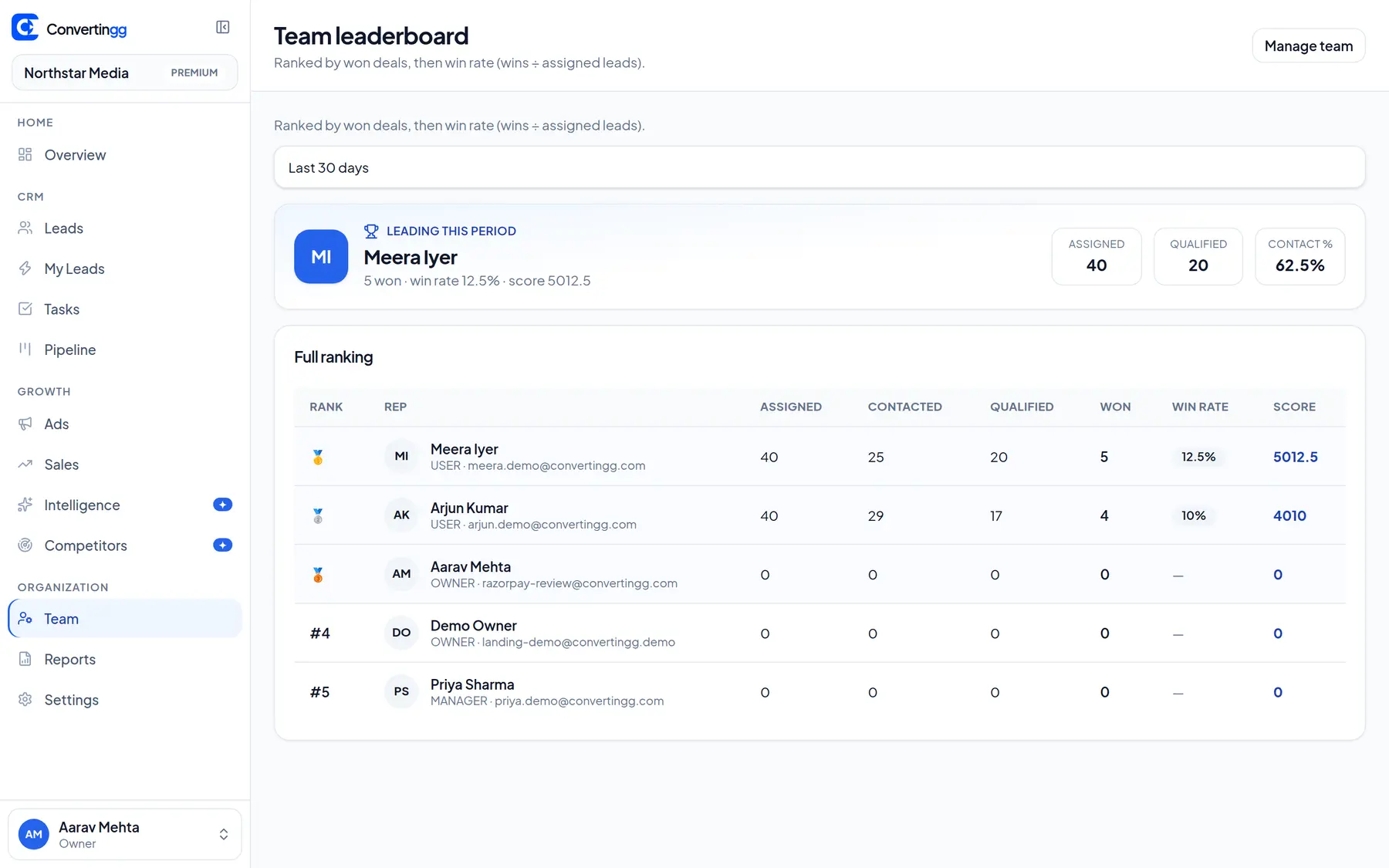The image size is (1389, 868).
Task: Click the Convertingg logo icon
Action: [25, 27]
